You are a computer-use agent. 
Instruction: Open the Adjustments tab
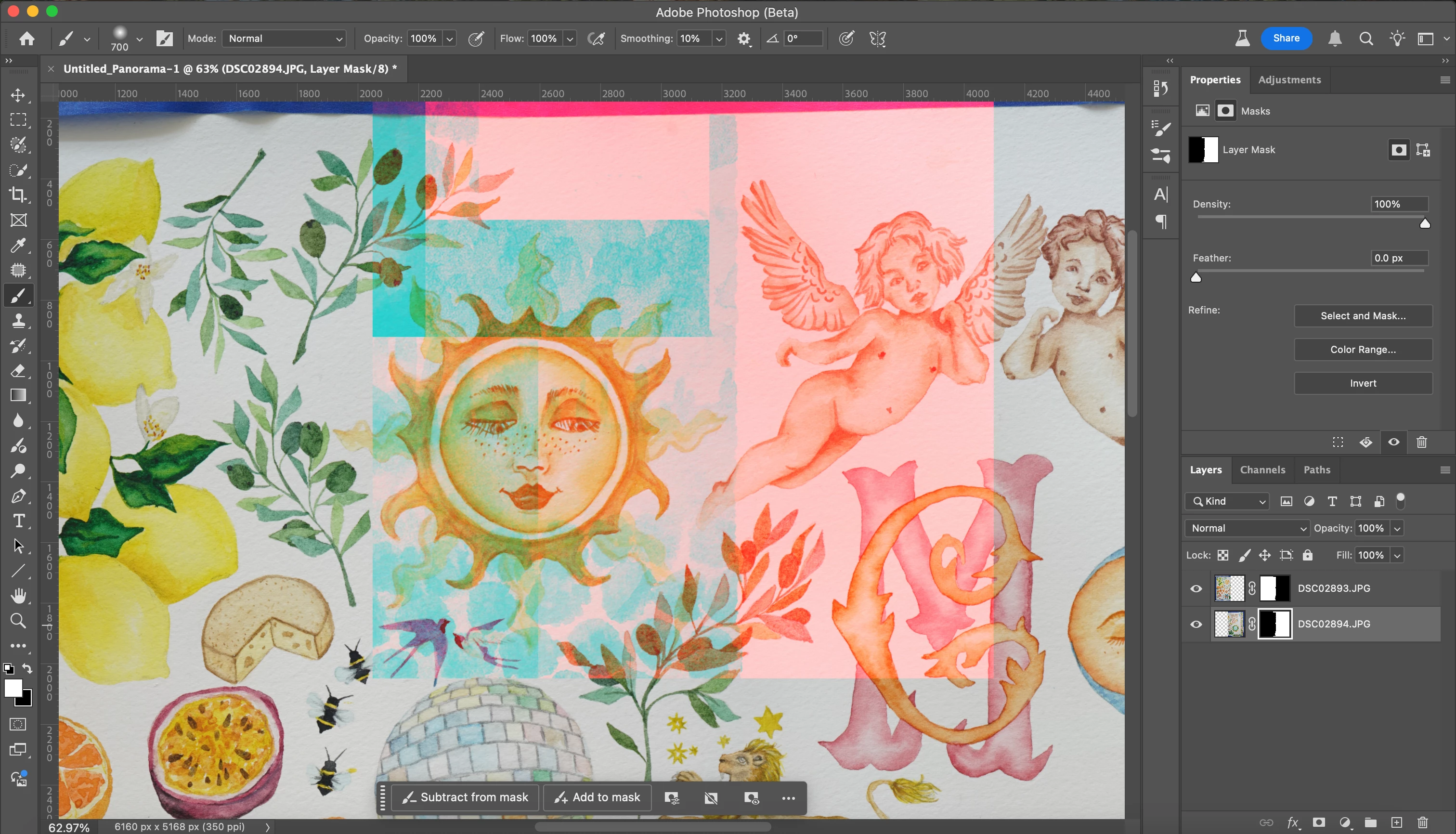[x=1289, y=79]
